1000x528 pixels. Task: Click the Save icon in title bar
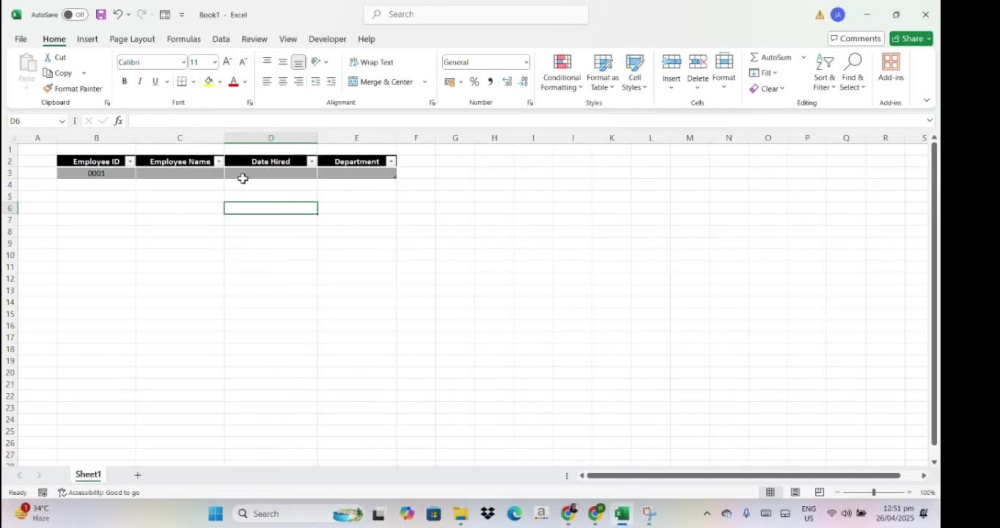(x=101, y=14)
